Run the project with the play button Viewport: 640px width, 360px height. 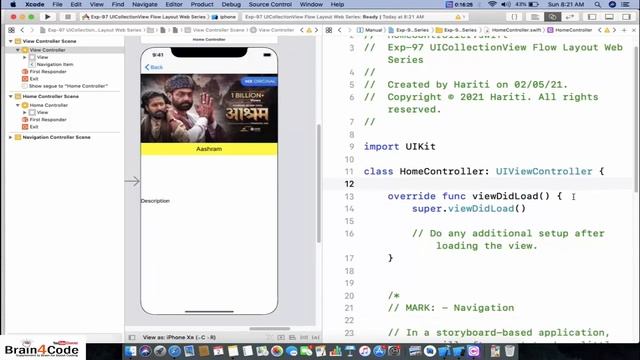(48, 17)
